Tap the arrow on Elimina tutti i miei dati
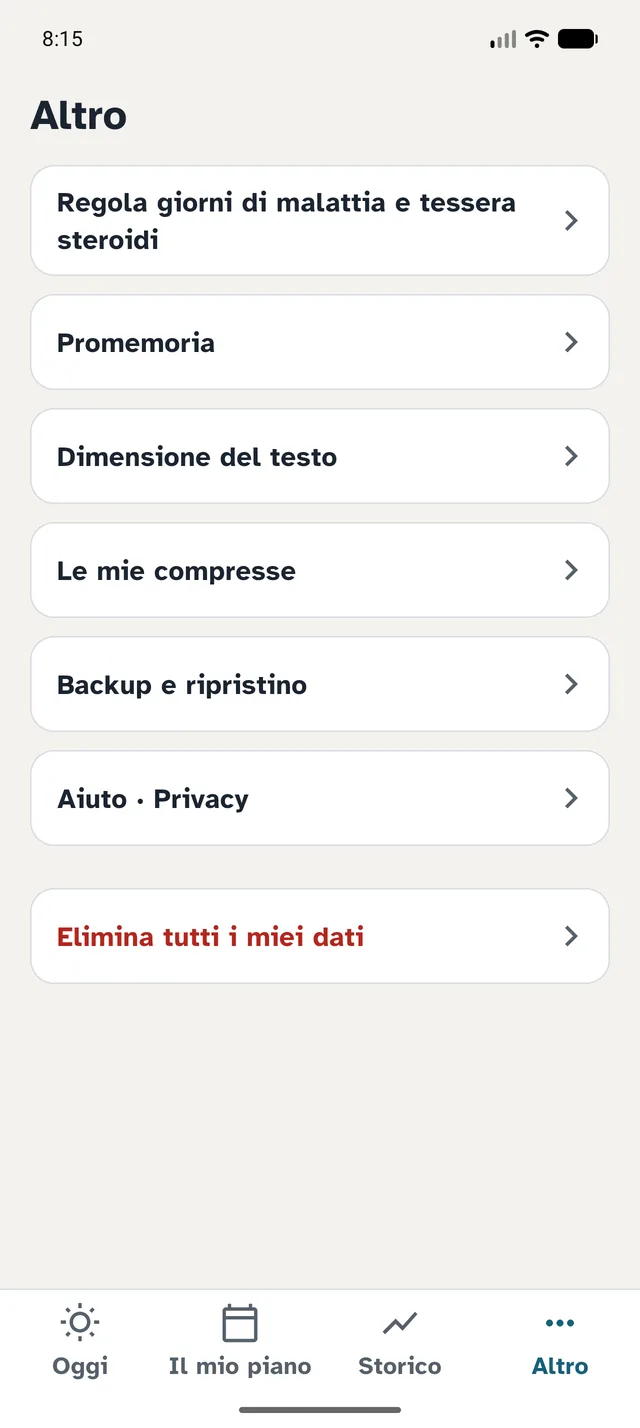This screenshot has height=1428, width=640. pyautogui.click(x=571, y=936)
